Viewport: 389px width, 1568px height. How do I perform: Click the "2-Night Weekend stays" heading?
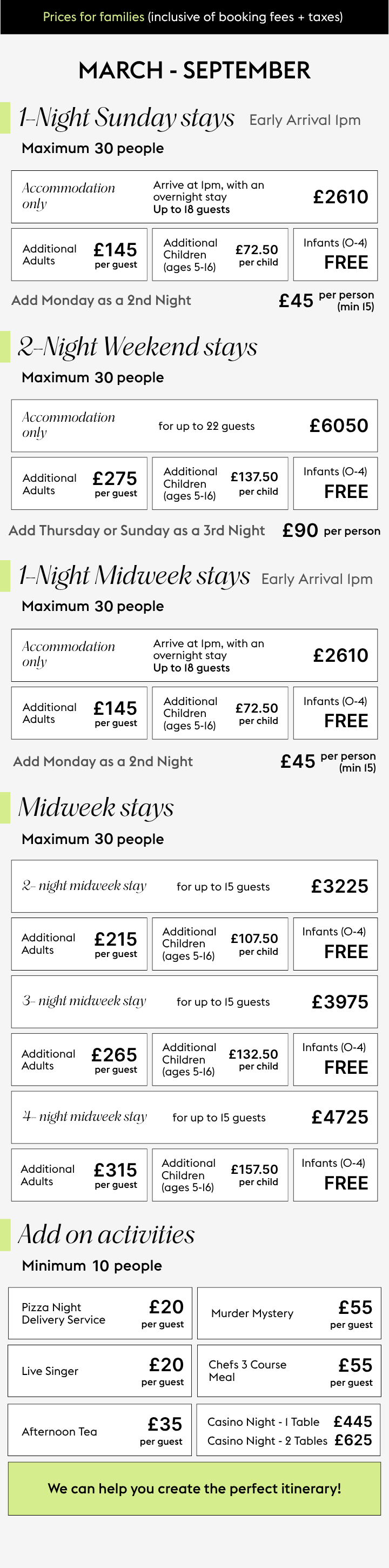[x=138, y=347]
